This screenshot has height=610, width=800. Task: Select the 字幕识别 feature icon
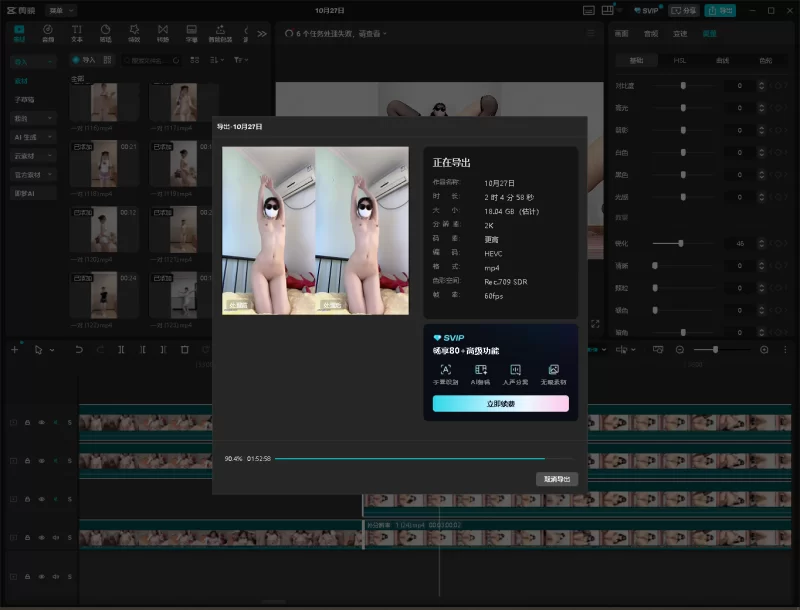446,370
